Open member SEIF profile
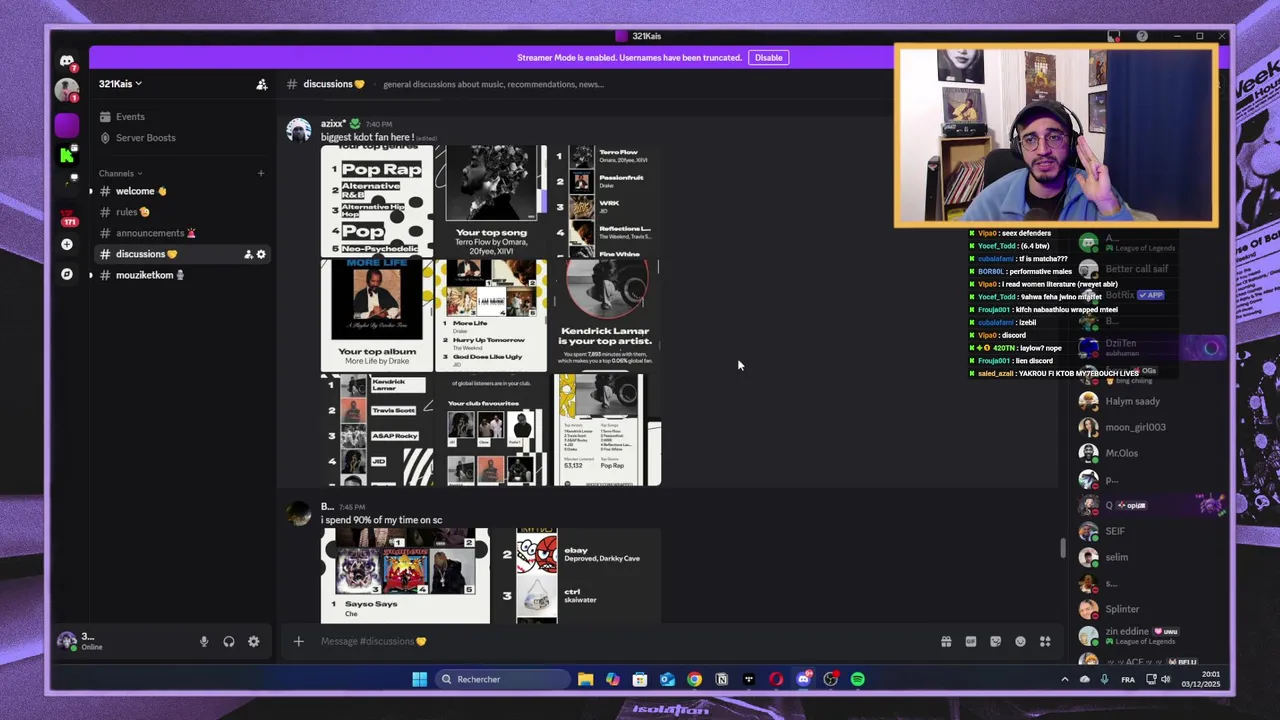The width and height of the screenshot is (1280, 720). [x=1114, y=531]
